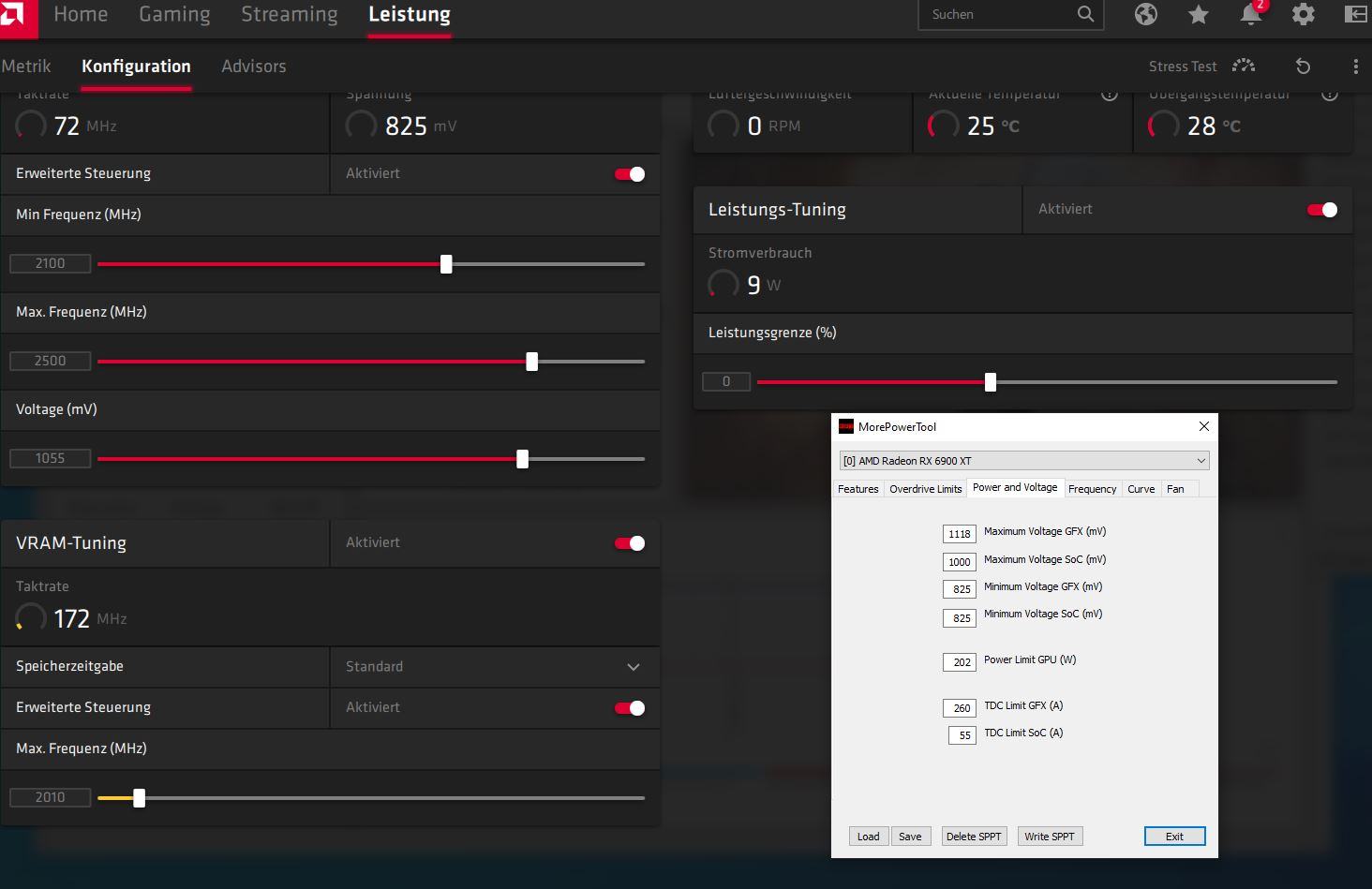Click the sidebar collapse icon at top right
The image size is (1372, 889).
1355,14
